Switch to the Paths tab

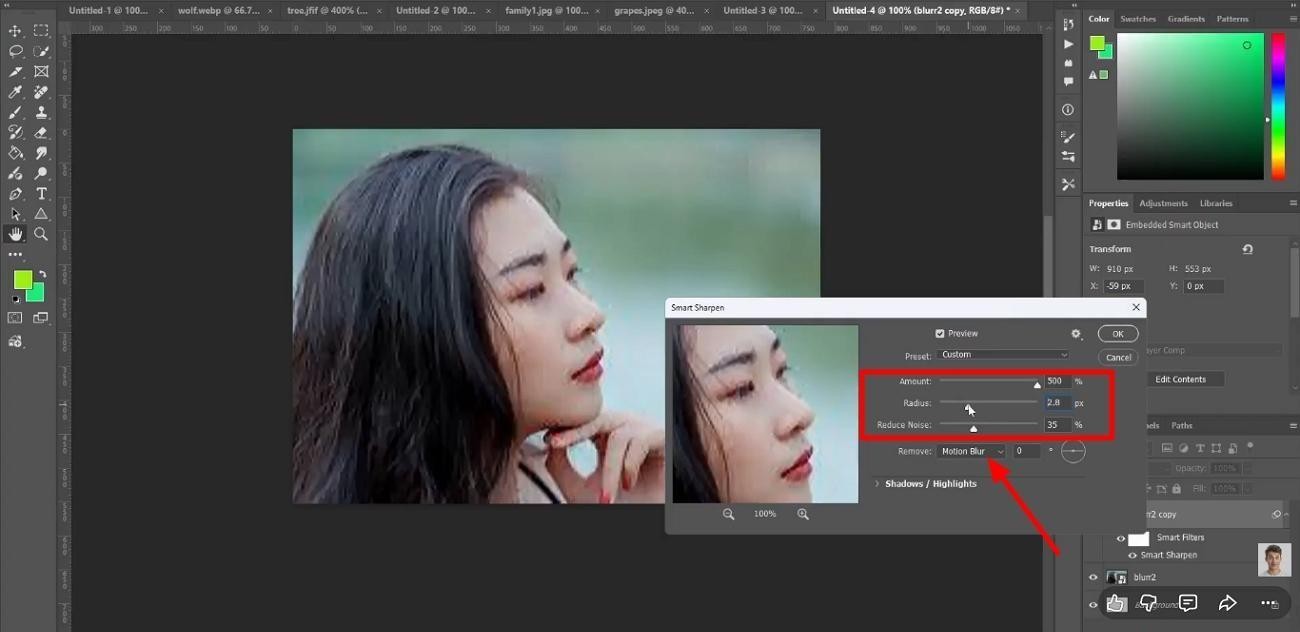[x=1181, y=425]
